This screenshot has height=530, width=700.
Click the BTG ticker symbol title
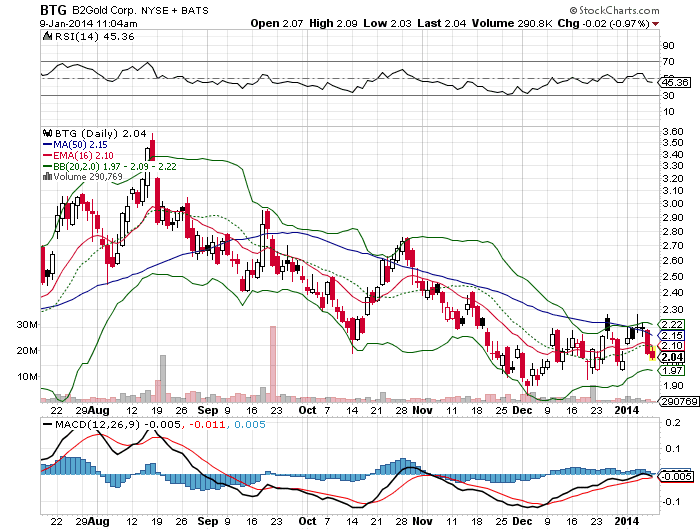click(x=53, y=10)
